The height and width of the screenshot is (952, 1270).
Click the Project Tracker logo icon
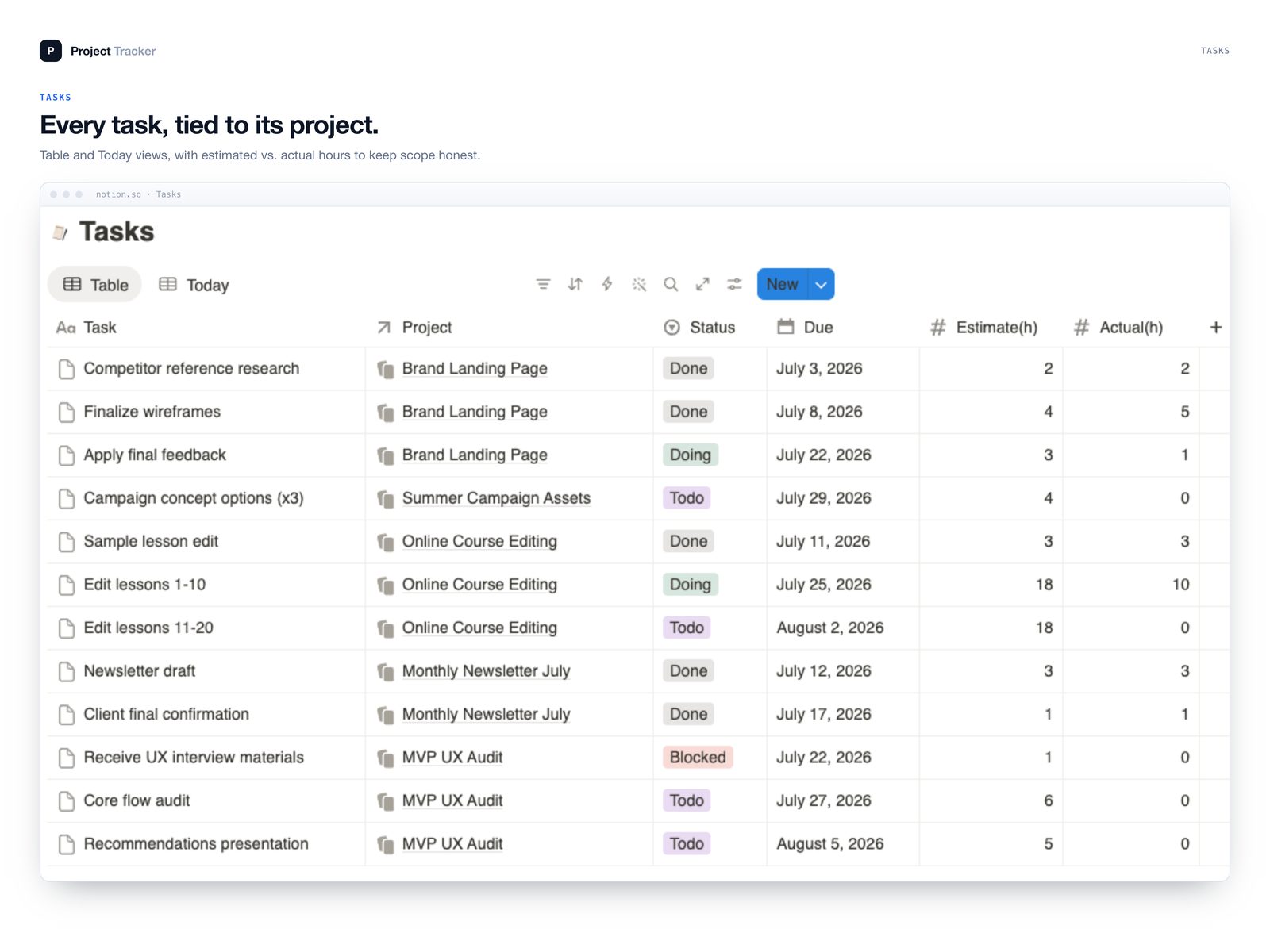tap(51, 51)
